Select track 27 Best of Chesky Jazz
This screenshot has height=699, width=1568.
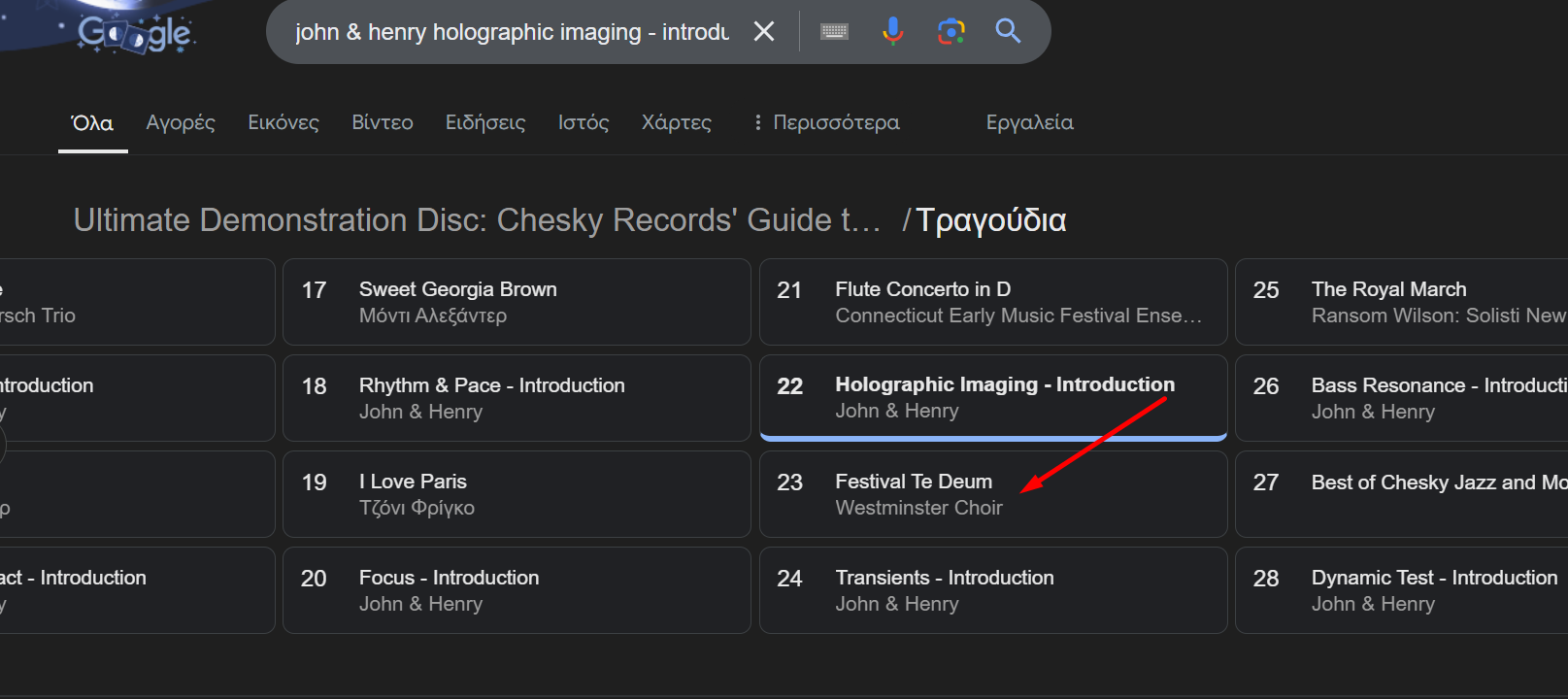pos(1402,494)
